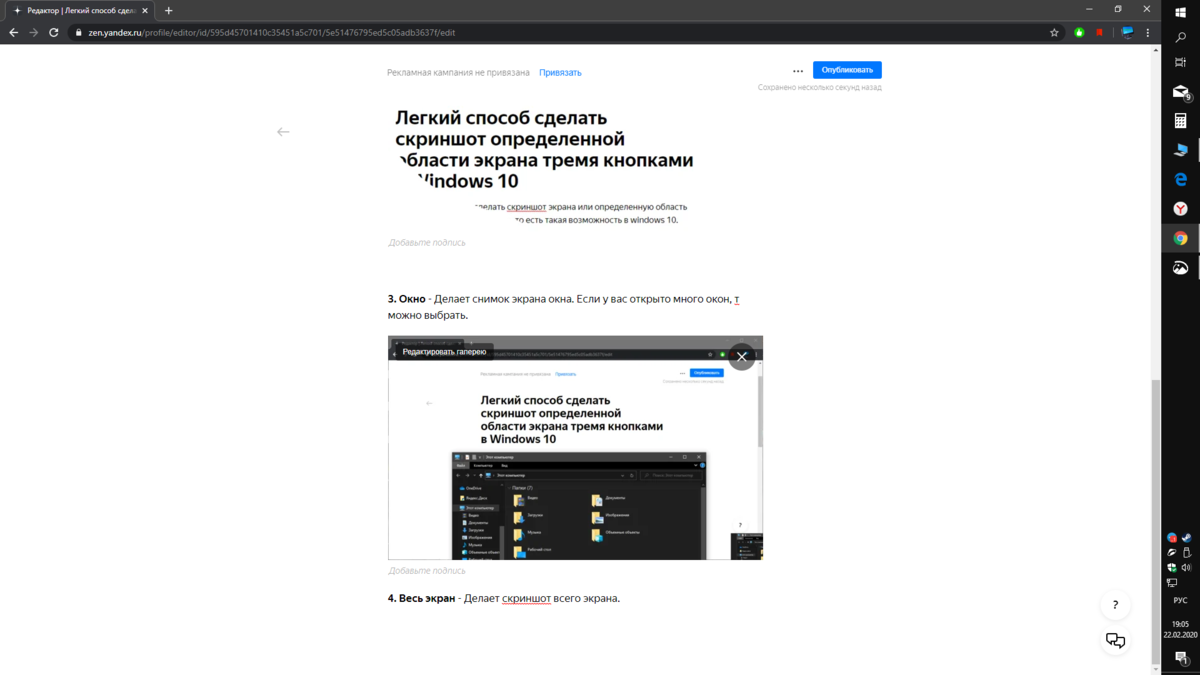Open the three-dots article options menu
Viewport: 1200px width, 675px height.
(x=798, y=71)
